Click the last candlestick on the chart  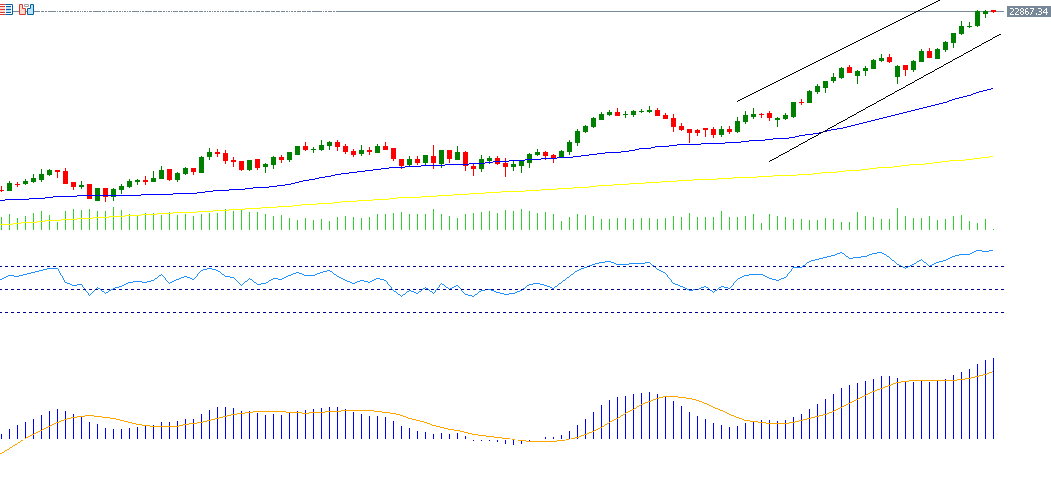993,11
